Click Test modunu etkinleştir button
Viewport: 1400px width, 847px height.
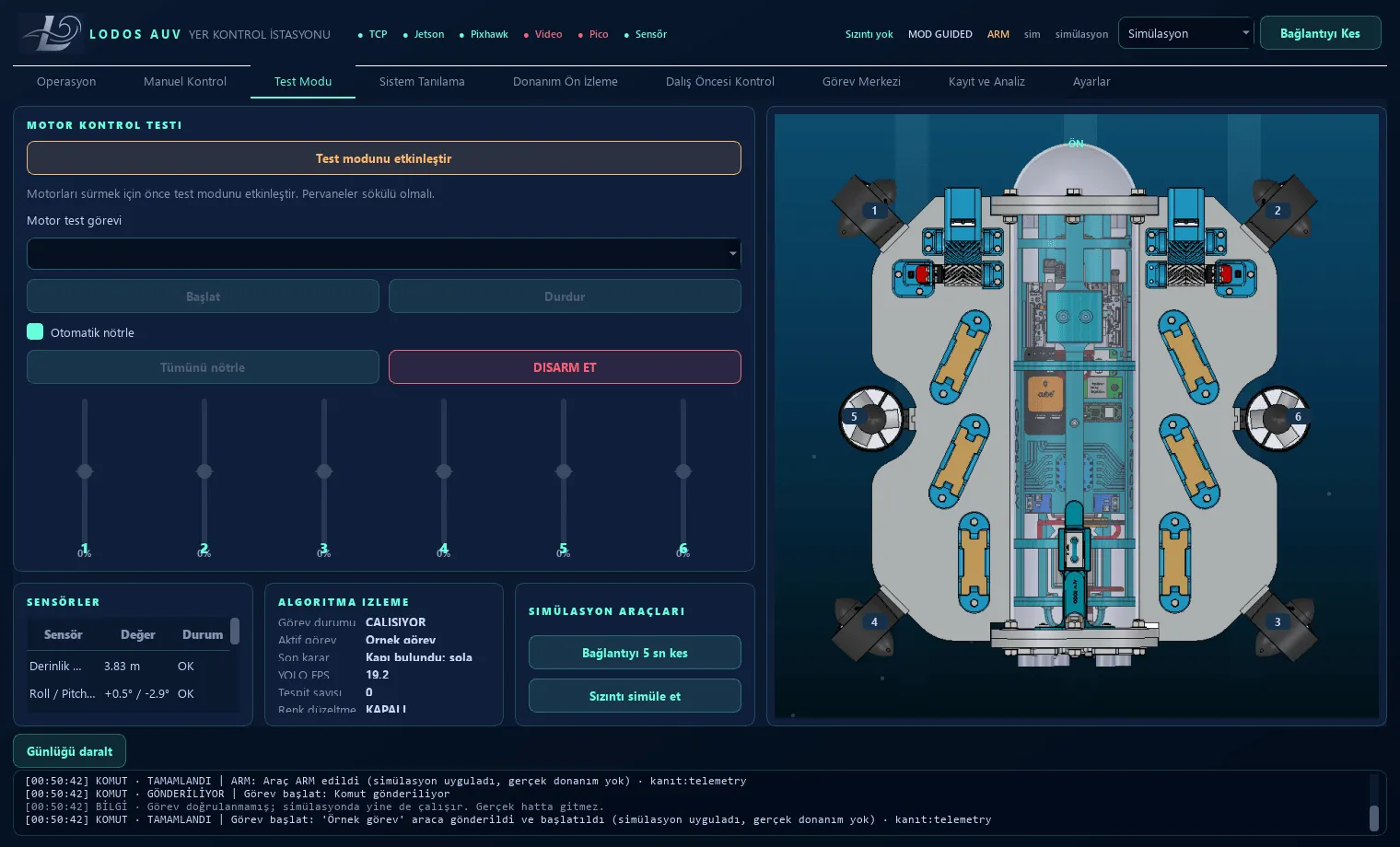click(384, 158)
